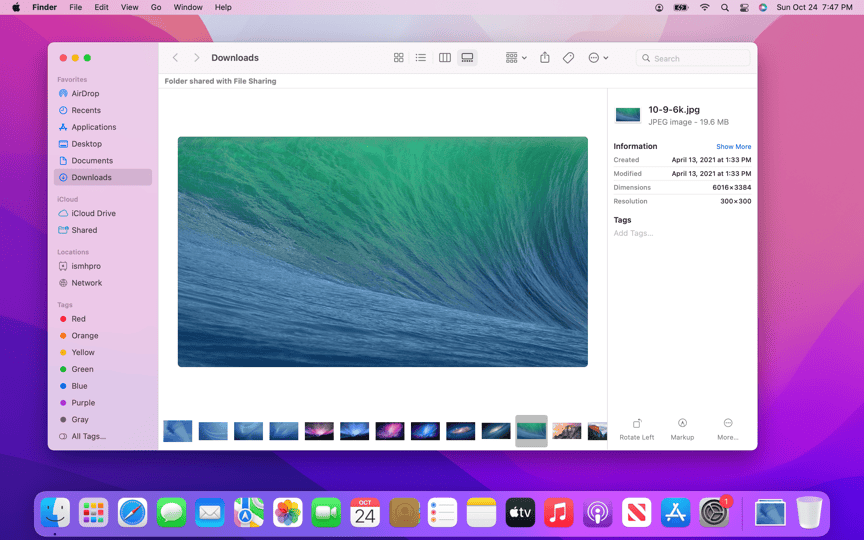This screenshot has height=540, width=864.
Task: Select the Orange tag in sidebar
Action: (x=103, y=336)
